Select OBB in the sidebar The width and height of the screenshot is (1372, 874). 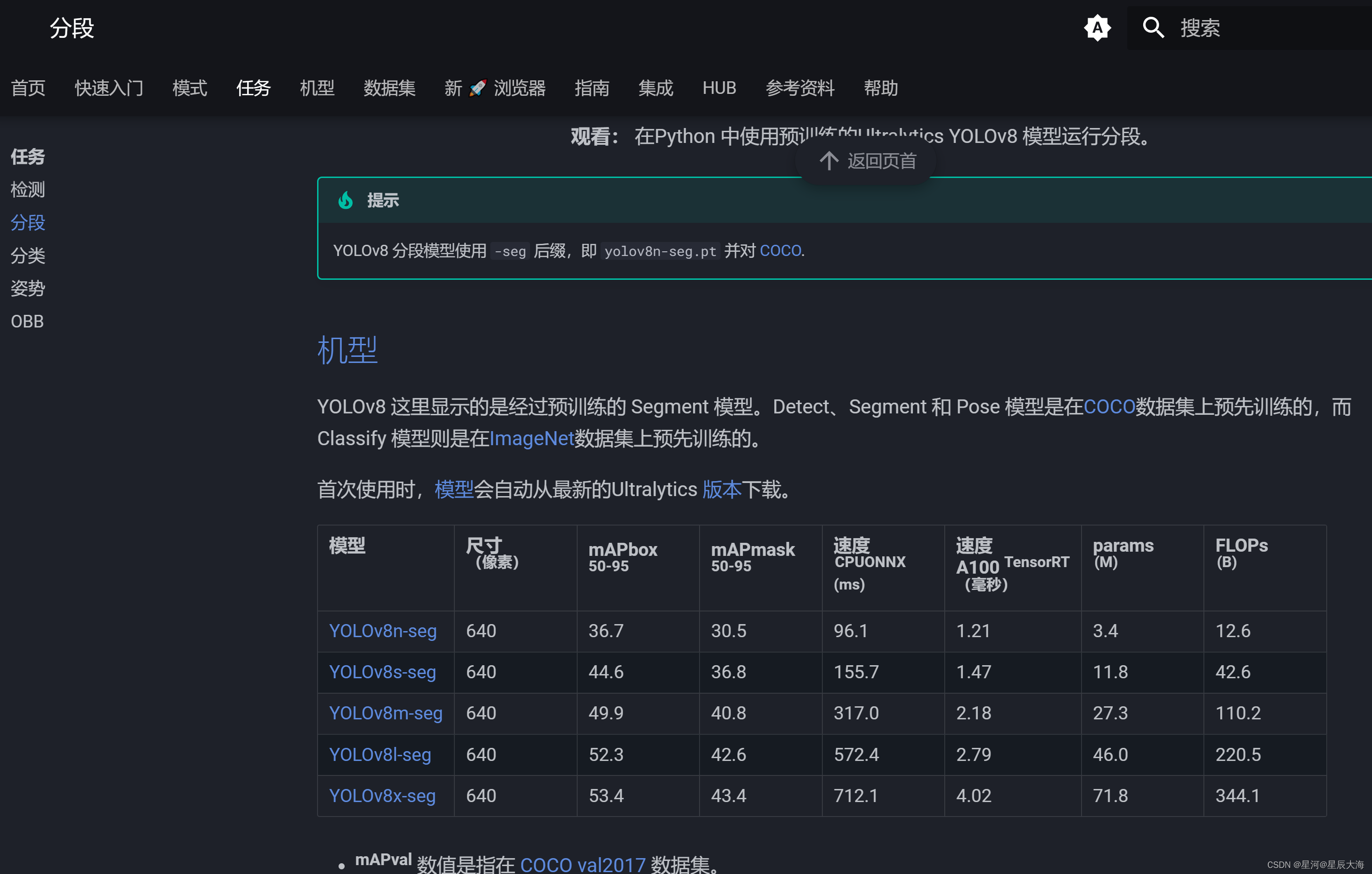27,321
